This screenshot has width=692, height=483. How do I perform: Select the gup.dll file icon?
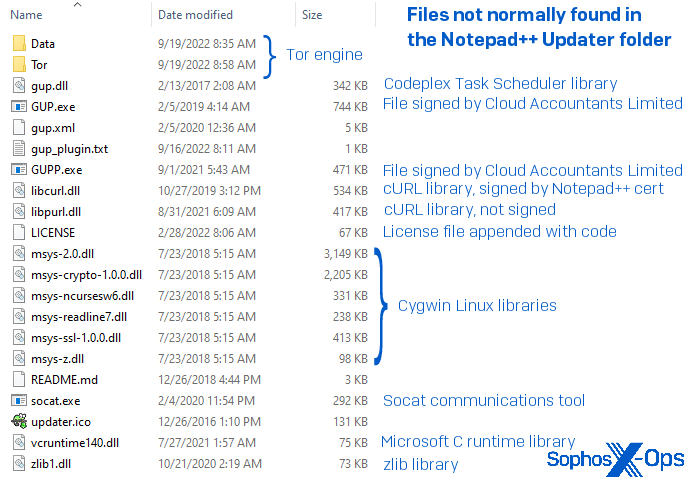tap(19, 86)
